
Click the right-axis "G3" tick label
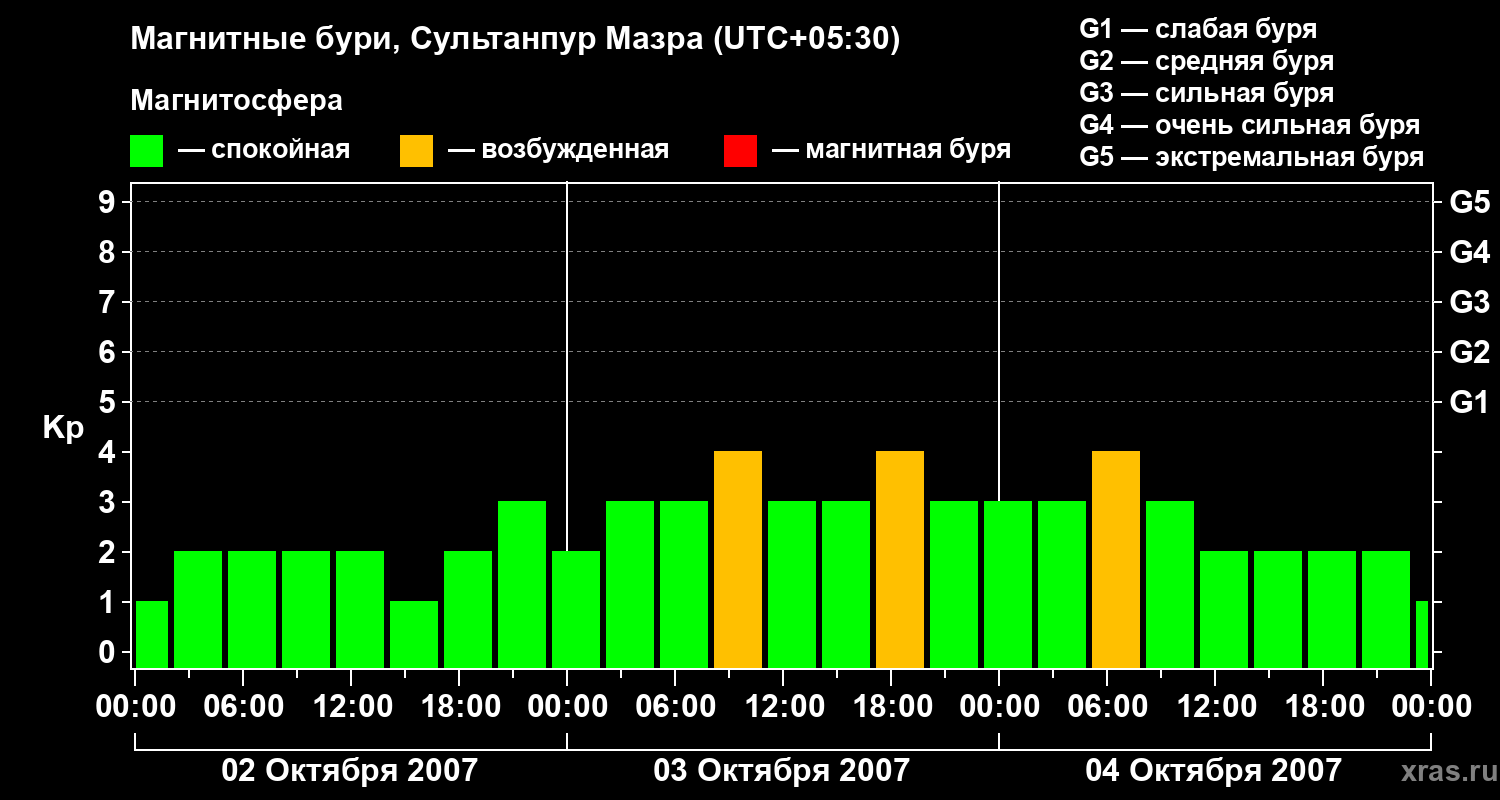[x=1469, y=302]
